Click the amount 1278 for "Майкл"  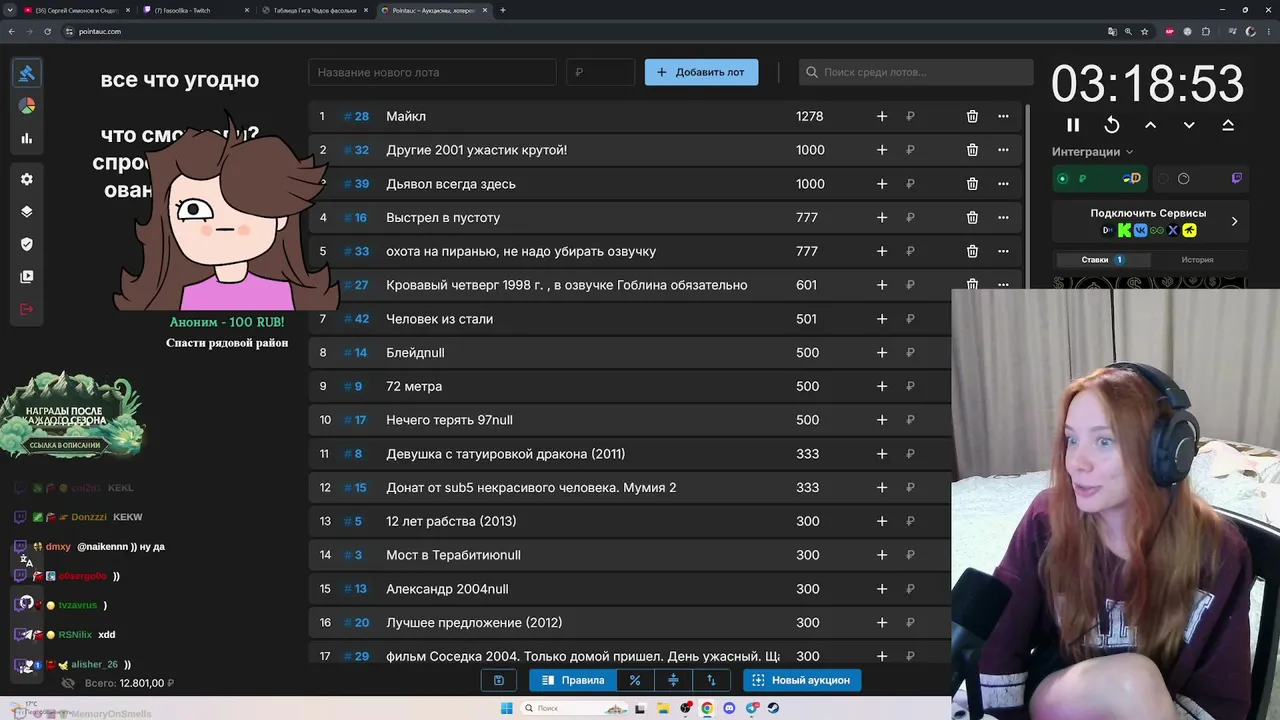810,116
